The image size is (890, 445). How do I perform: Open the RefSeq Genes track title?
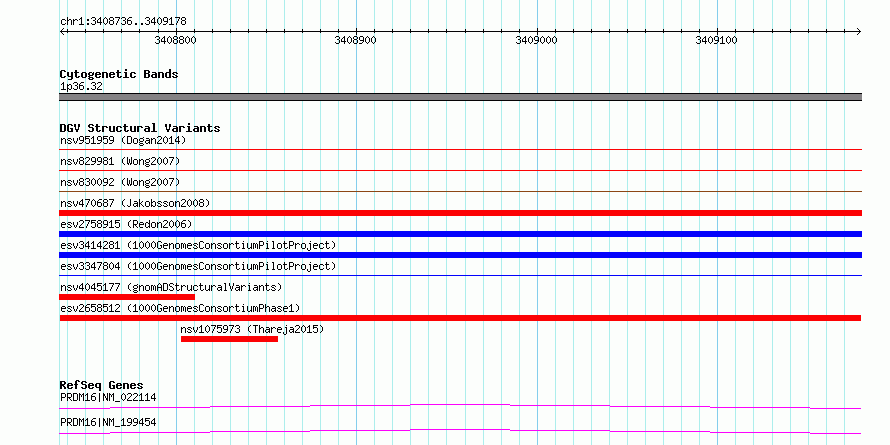click(102, 386)
